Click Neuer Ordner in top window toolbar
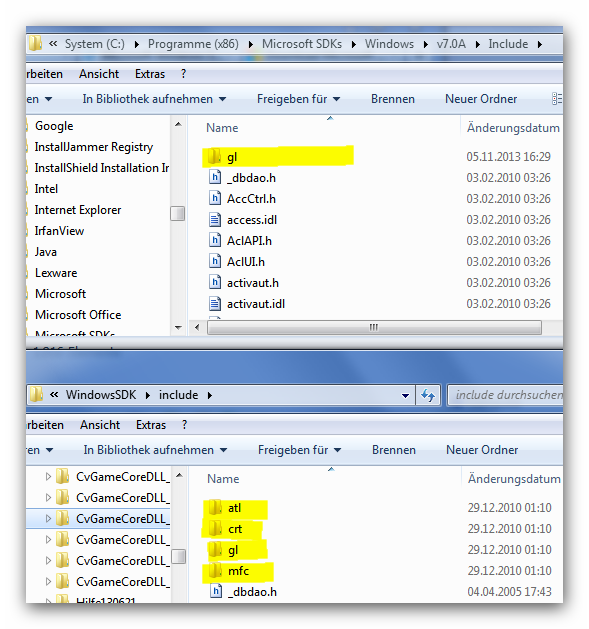The width and height of the screenshot is (589, 629). pos(481,99)
